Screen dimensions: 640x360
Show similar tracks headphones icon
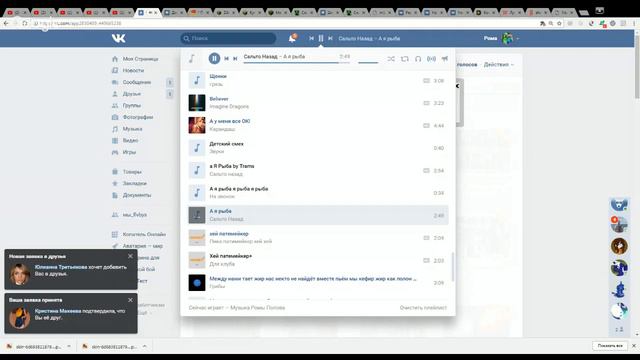click(418, 59)
